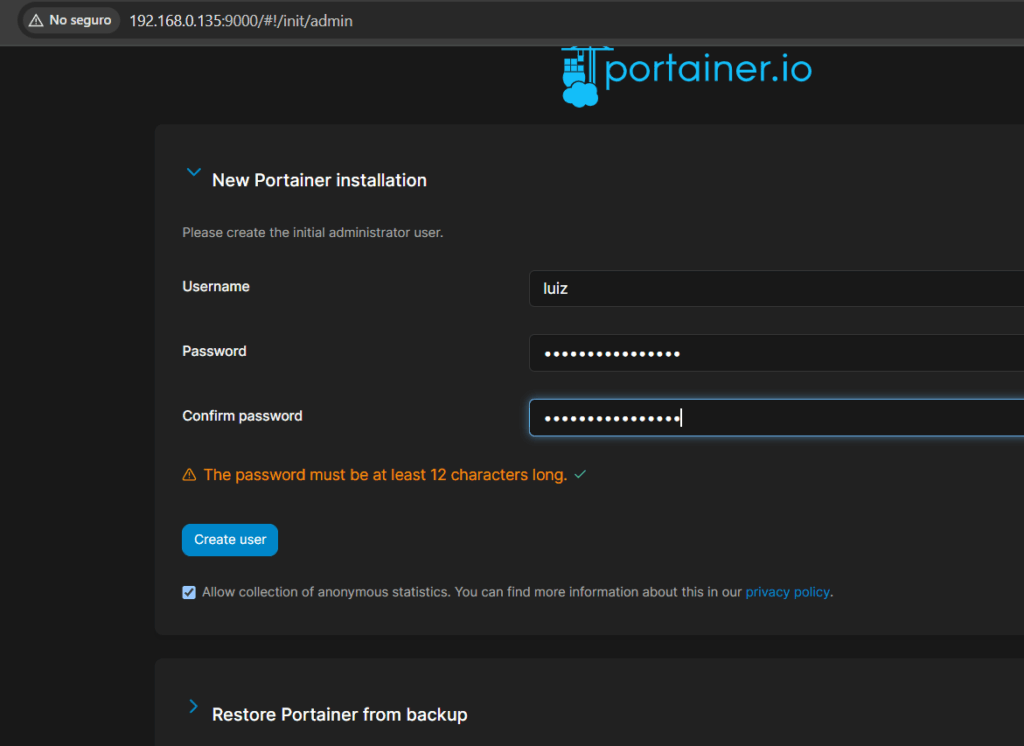
Task: Click the blue chevron next to New Portainer installation
Action: pyautogui.click(x=193, y=172)
